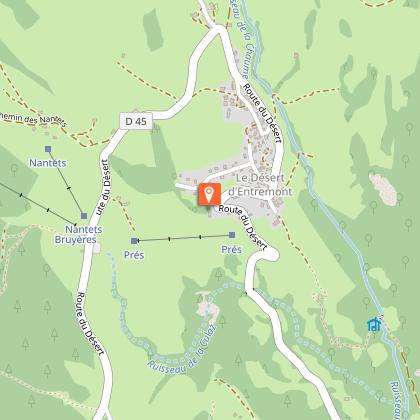
Task: Click the hairpin bend on Route du Désert
Action: (269, 255)
